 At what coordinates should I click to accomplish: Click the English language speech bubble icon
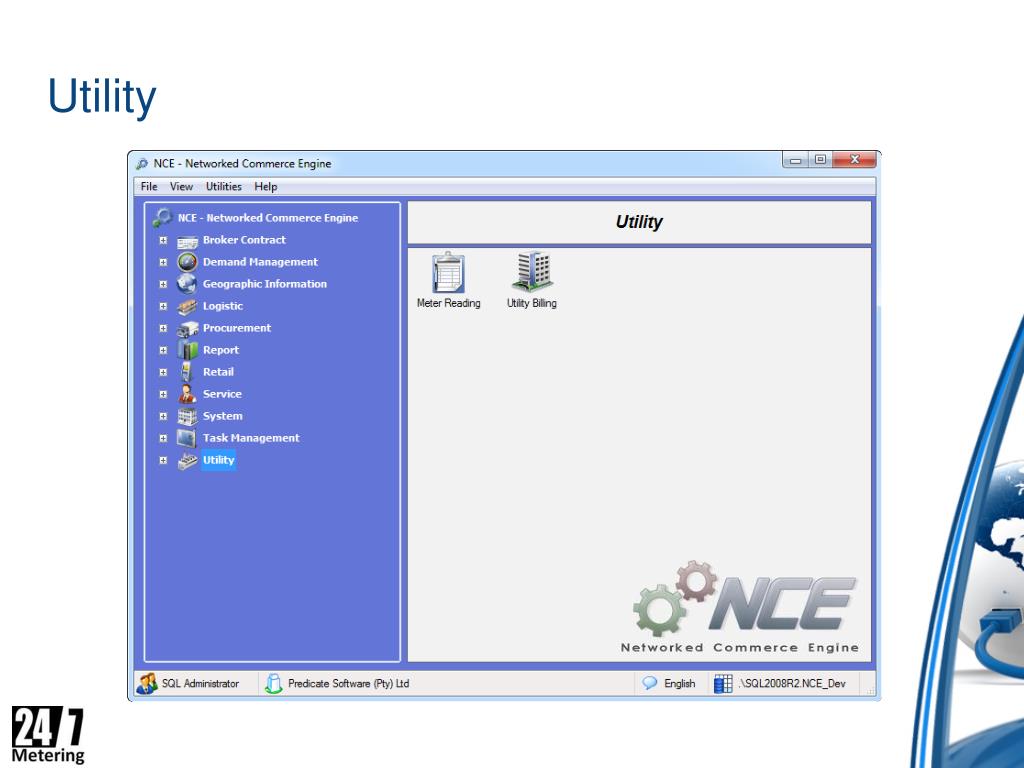click(x=650, y=683)
